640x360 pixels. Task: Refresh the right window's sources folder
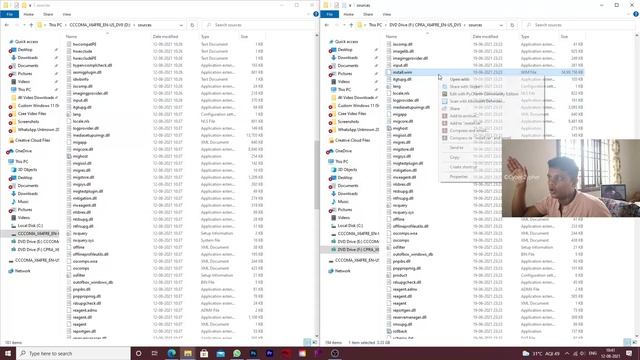click(512, 25)
